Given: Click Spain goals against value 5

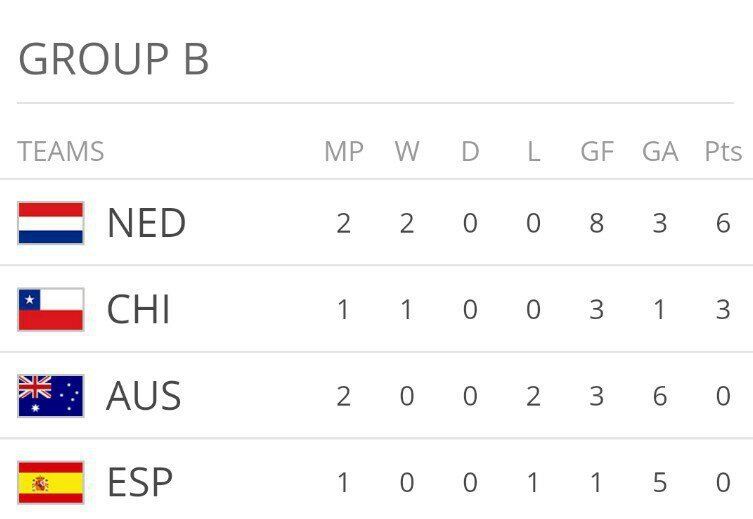Looking at the screenshot, I should point(660,483).
